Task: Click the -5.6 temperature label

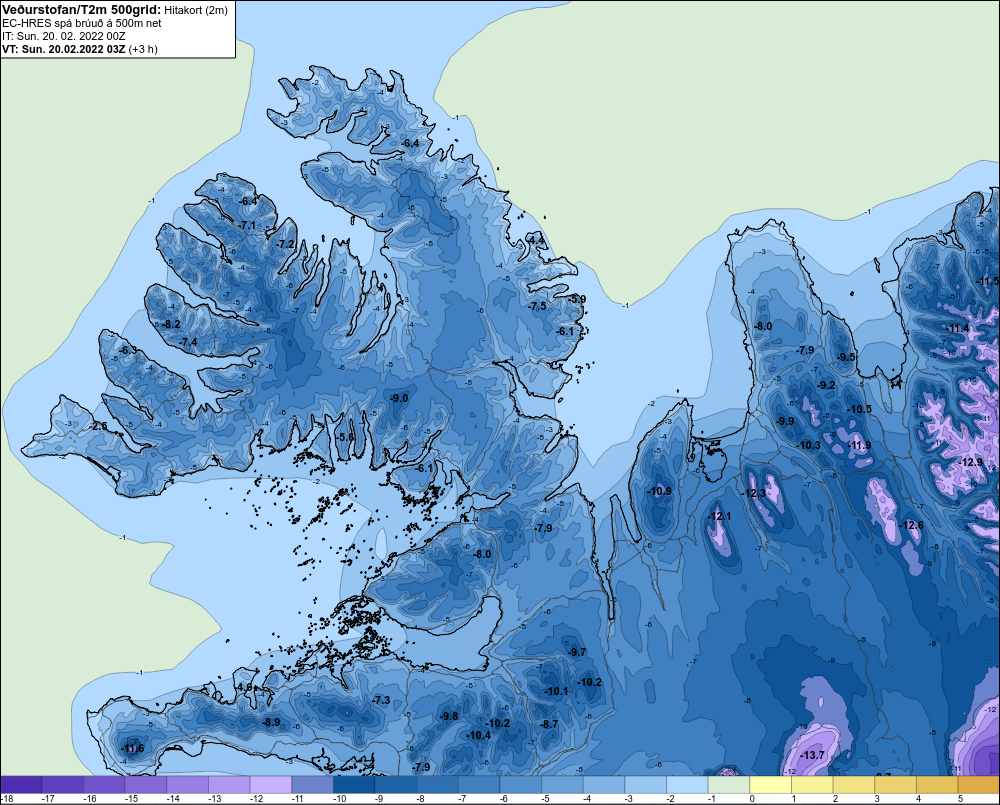Action: pyautogui.click(x=345, y=437)
